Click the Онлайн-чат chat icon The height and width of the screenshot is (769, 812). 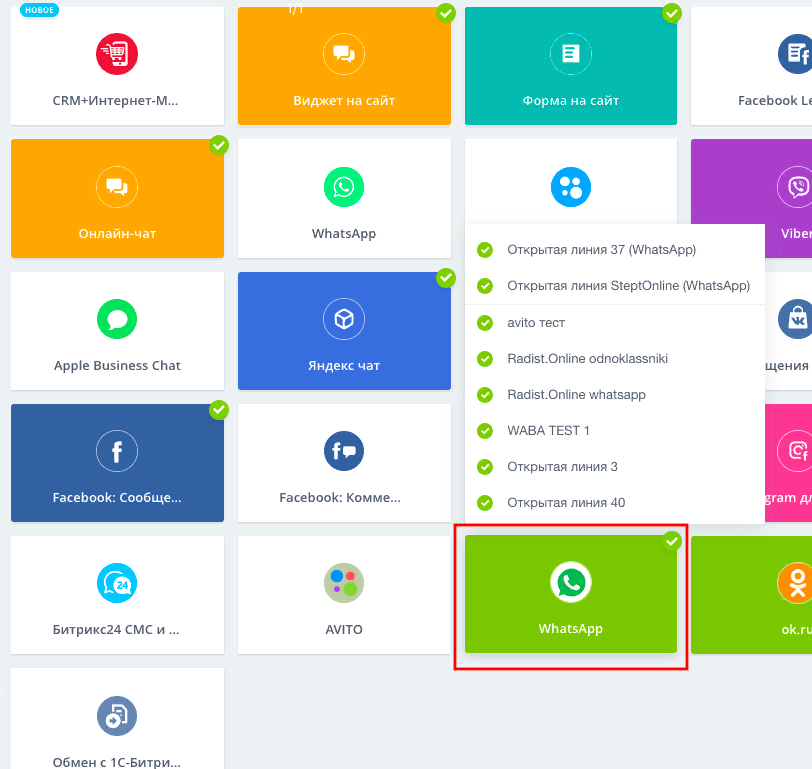coord(117,187)
